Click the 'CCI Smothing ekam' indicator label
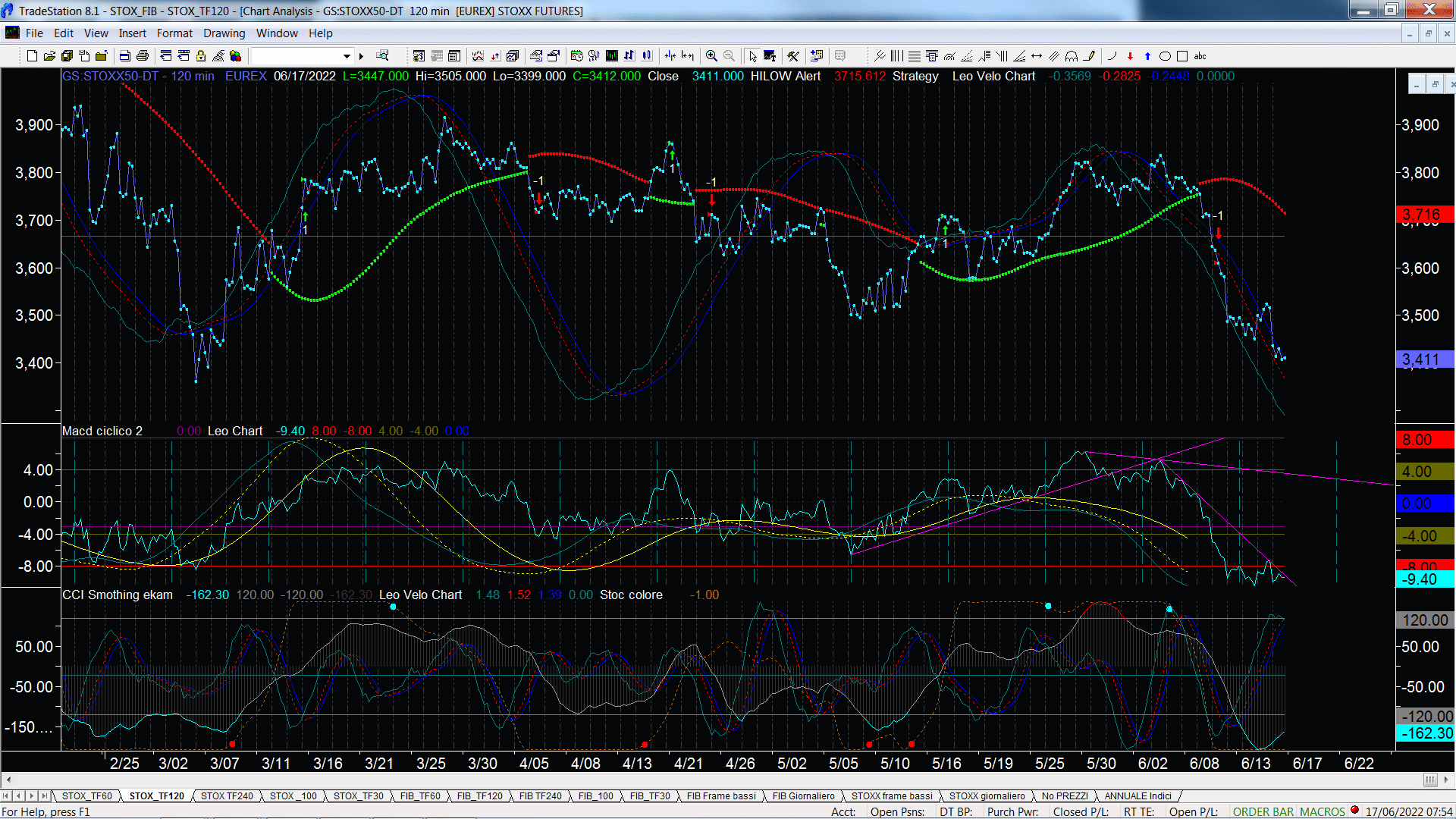The image size is (1456, 819). [118, 595]
